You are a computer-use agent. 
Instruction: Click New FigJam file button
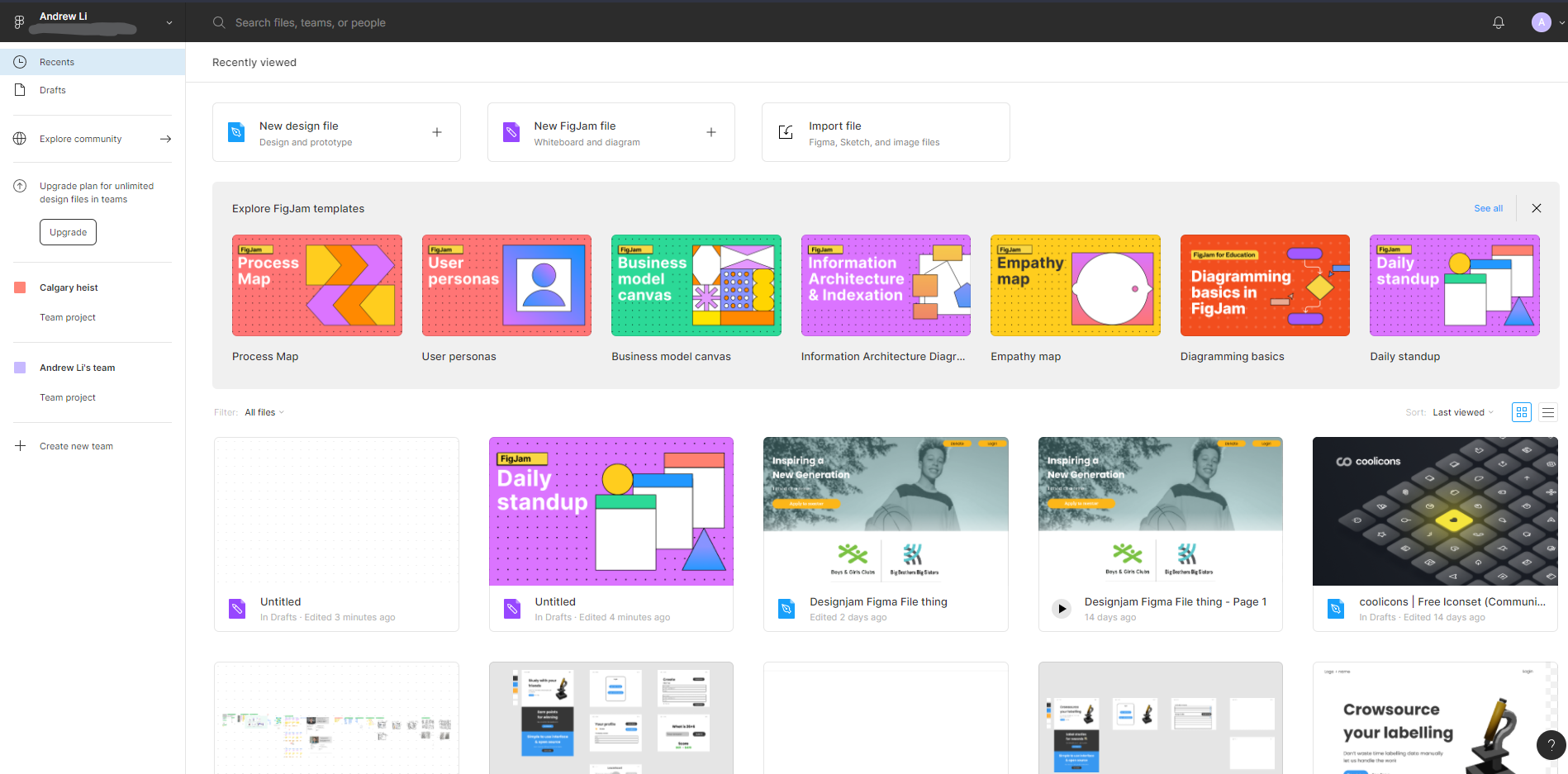tap(611, 132)
